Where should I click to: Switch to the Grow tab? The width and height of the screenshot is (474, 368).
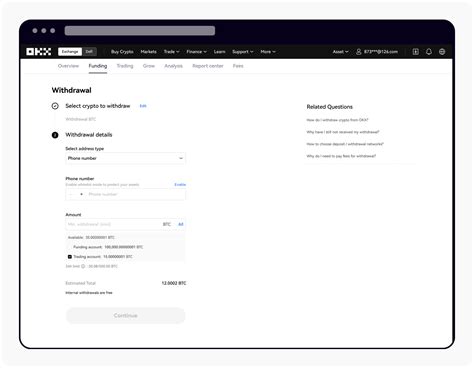(149, 66)
